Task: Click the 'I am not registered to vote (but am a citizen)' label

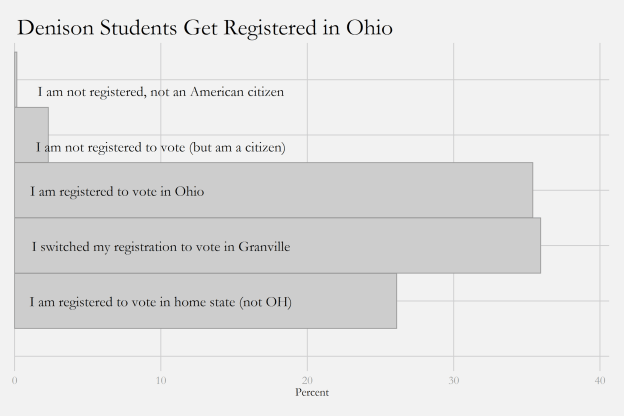Action: coord(161,148)
